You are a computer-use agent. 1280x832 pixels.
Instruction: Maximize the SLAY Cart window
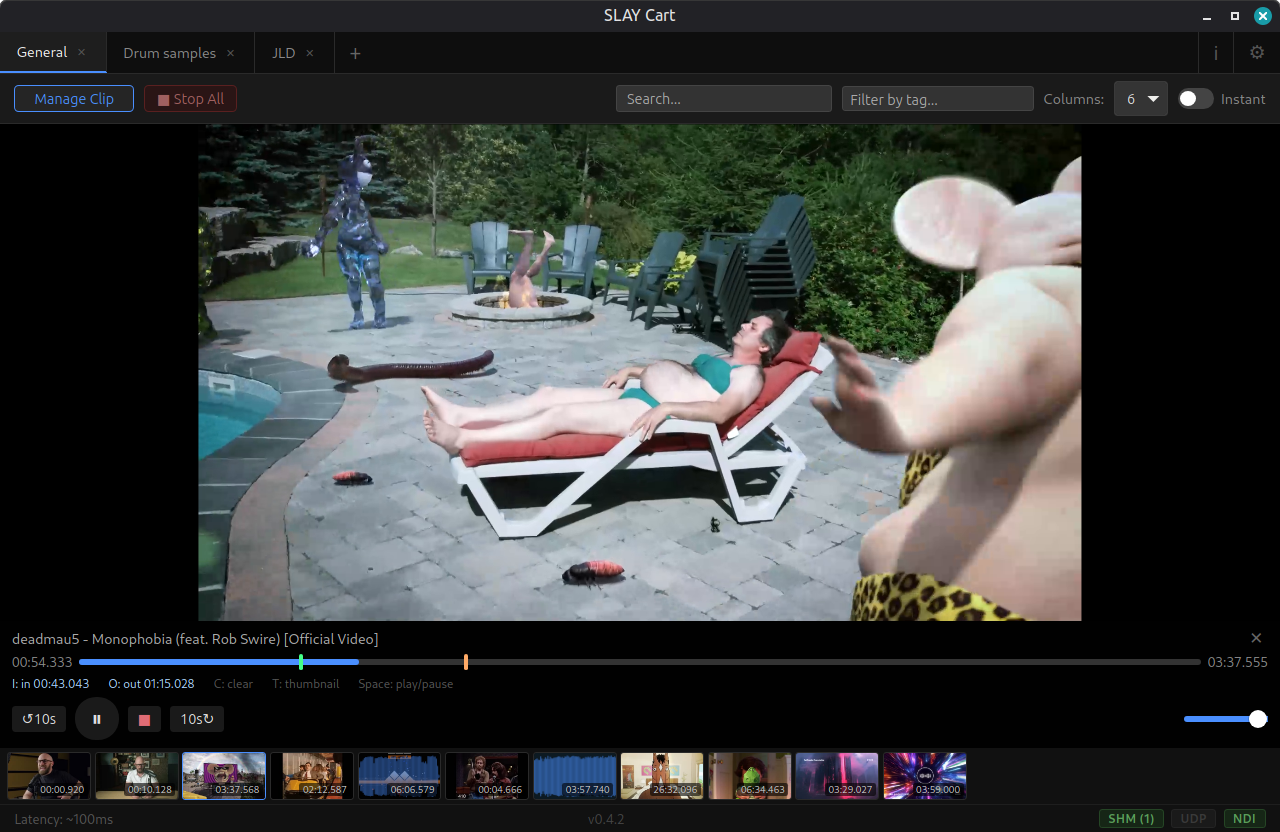[1235, 16]
